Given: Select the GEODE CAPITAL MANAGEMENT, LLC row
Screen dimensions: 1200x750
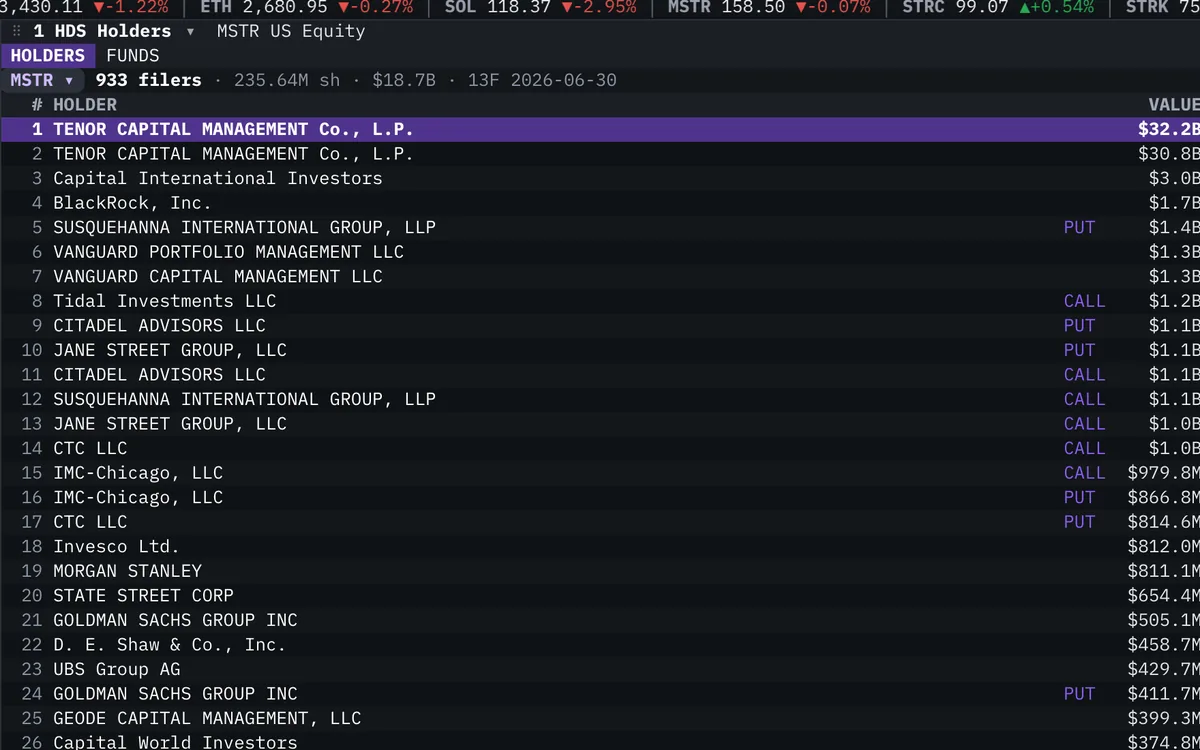Looking at the screenshot, I should click(600, 717).
